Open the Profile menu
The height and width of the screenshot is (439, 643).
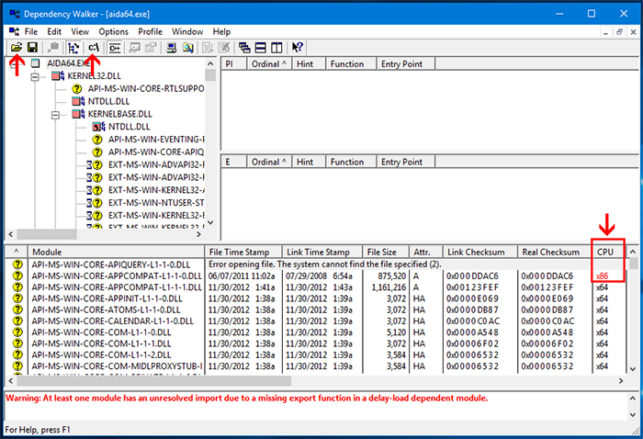(150, 32)
